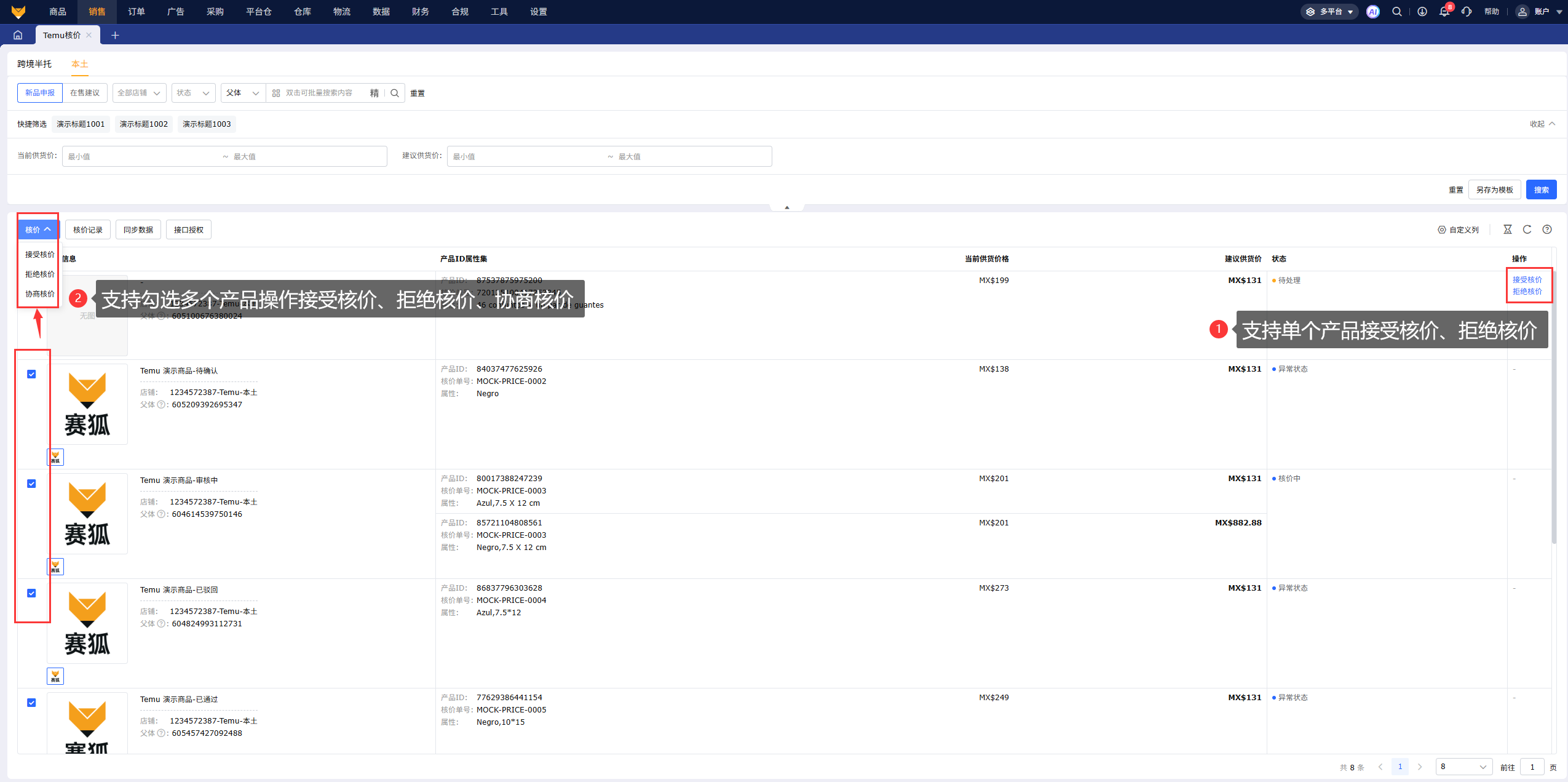Open the 商品 top menu
Screen dimensions: 1568x782
[58, 12]
